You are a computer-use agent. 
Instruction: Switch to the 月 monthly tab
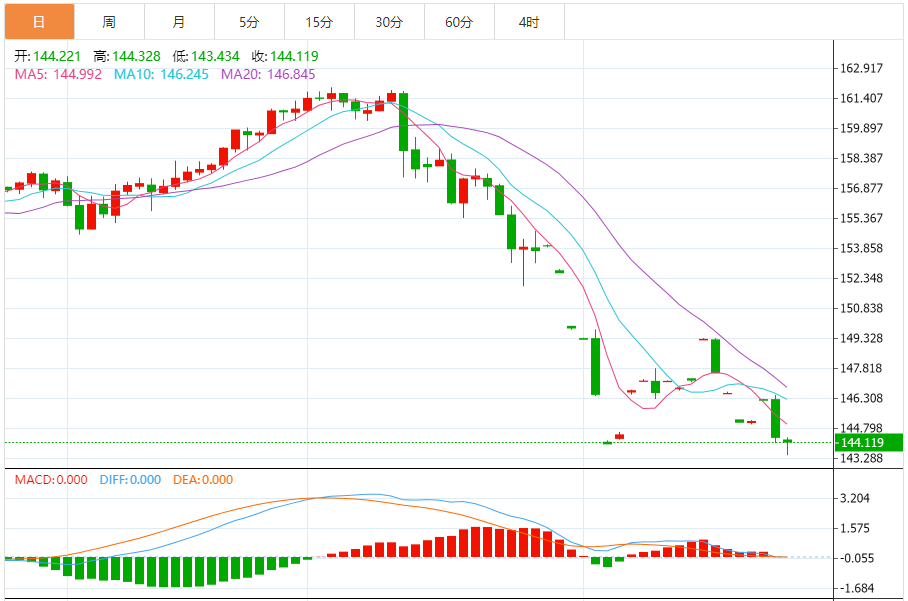tap(180, 22)
